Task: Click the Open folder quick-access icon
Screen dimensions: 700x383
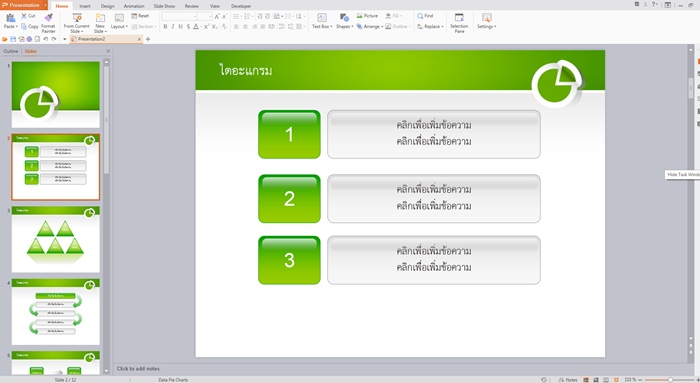Action: coord(5,39)
